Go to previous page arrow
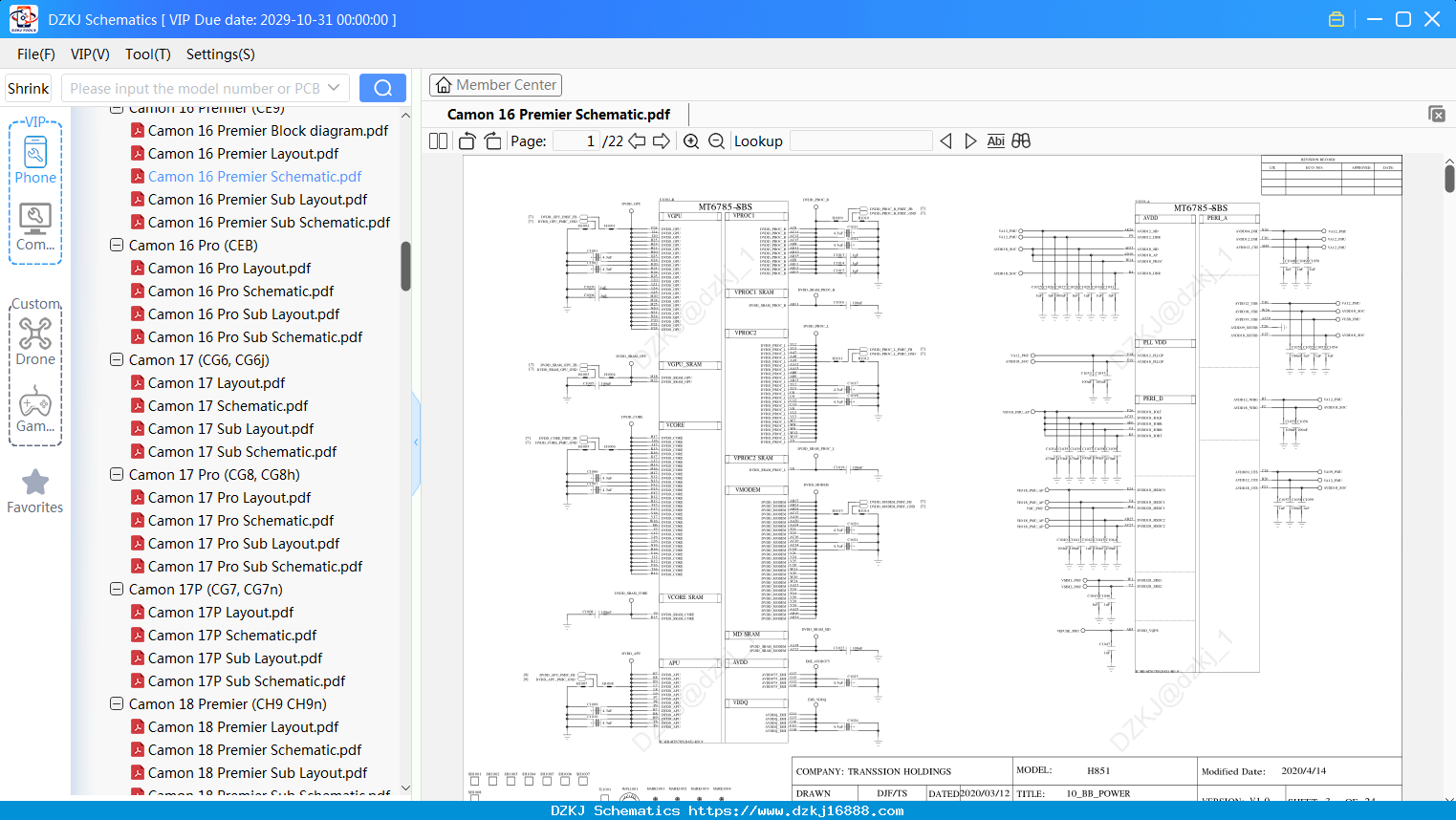Viewport: 1456px width, 820px height. [637, 140]
